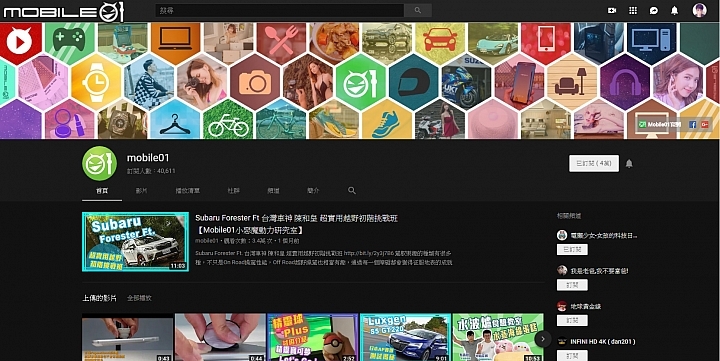
Task: Open the 精靈球 Plus video thumbnail
Action: click(313, 337)
